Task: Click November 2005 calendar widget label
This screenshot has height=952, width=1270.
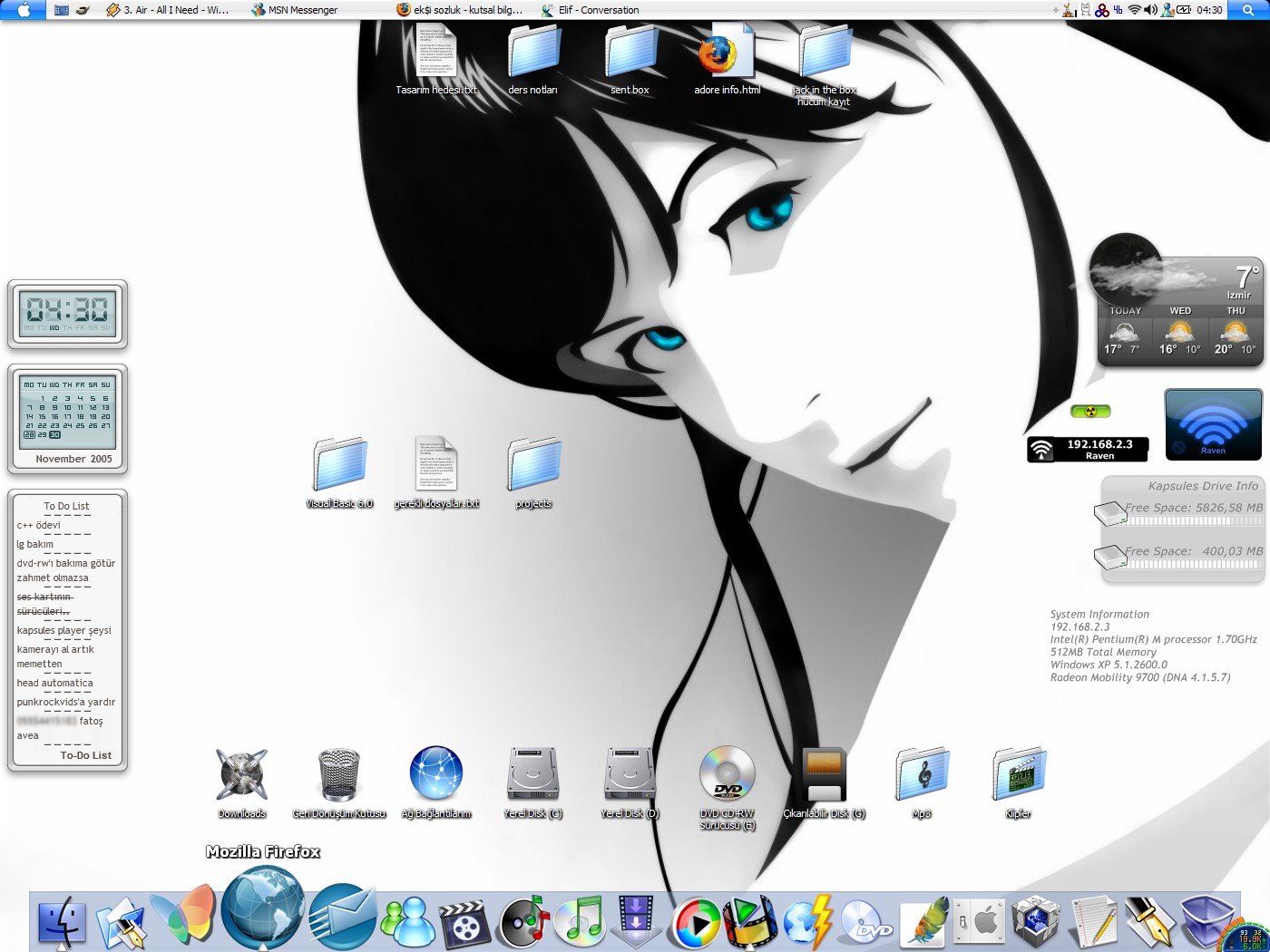Action: [73, 459]
